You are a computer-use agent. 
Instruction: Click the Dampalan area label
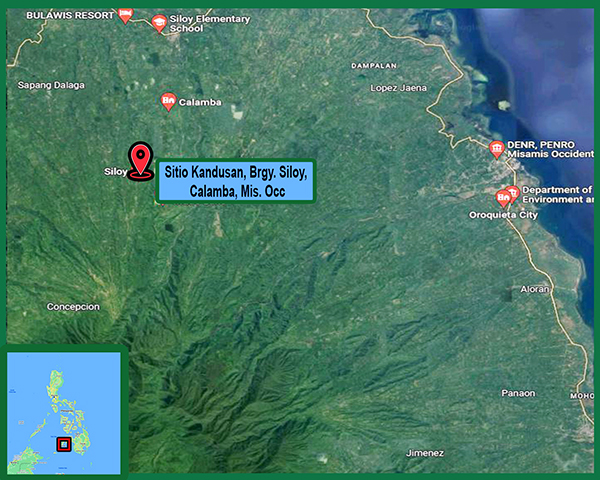(x=373, y=66)
